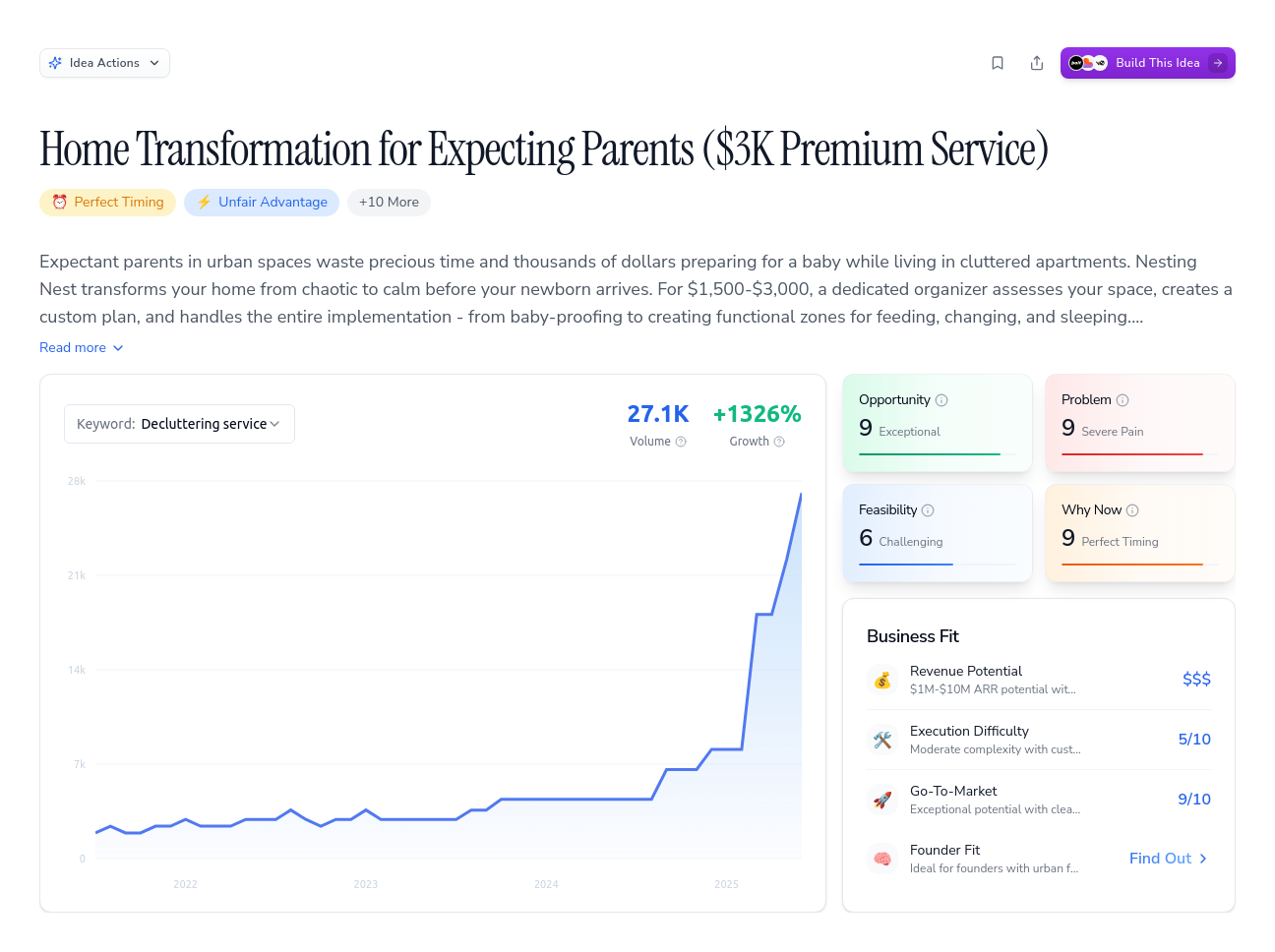Image resolution: width=1275 pixels, height=952 pixels.
Task: Click the Build This Idea button
Action: click(x=1147, y=63)
